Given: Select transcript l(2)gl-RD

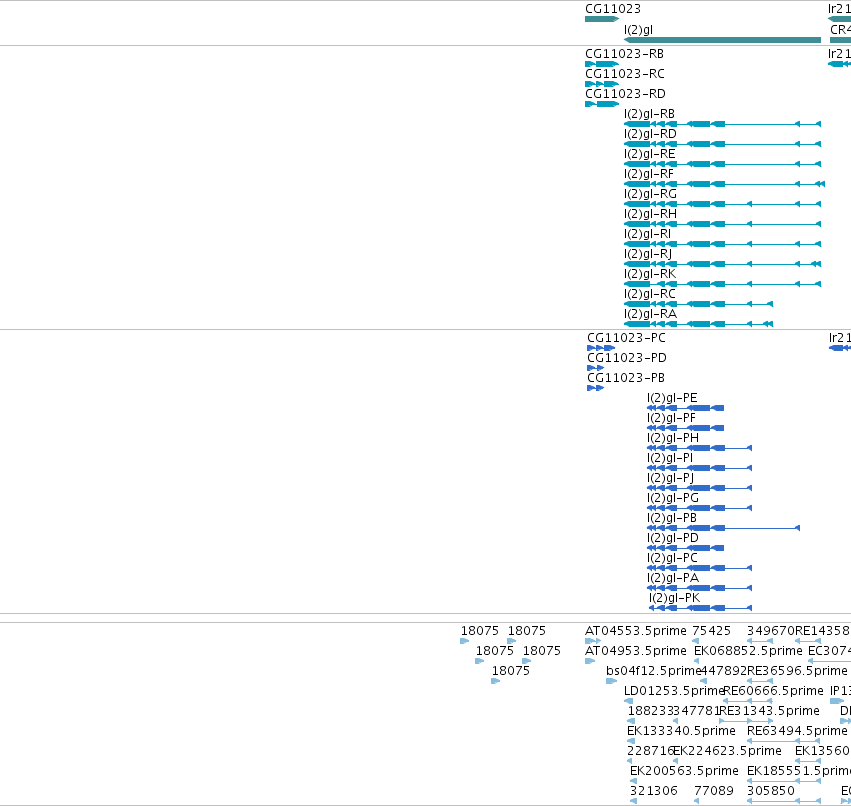Looking at the screenshot, I should (x=722, y=144).
